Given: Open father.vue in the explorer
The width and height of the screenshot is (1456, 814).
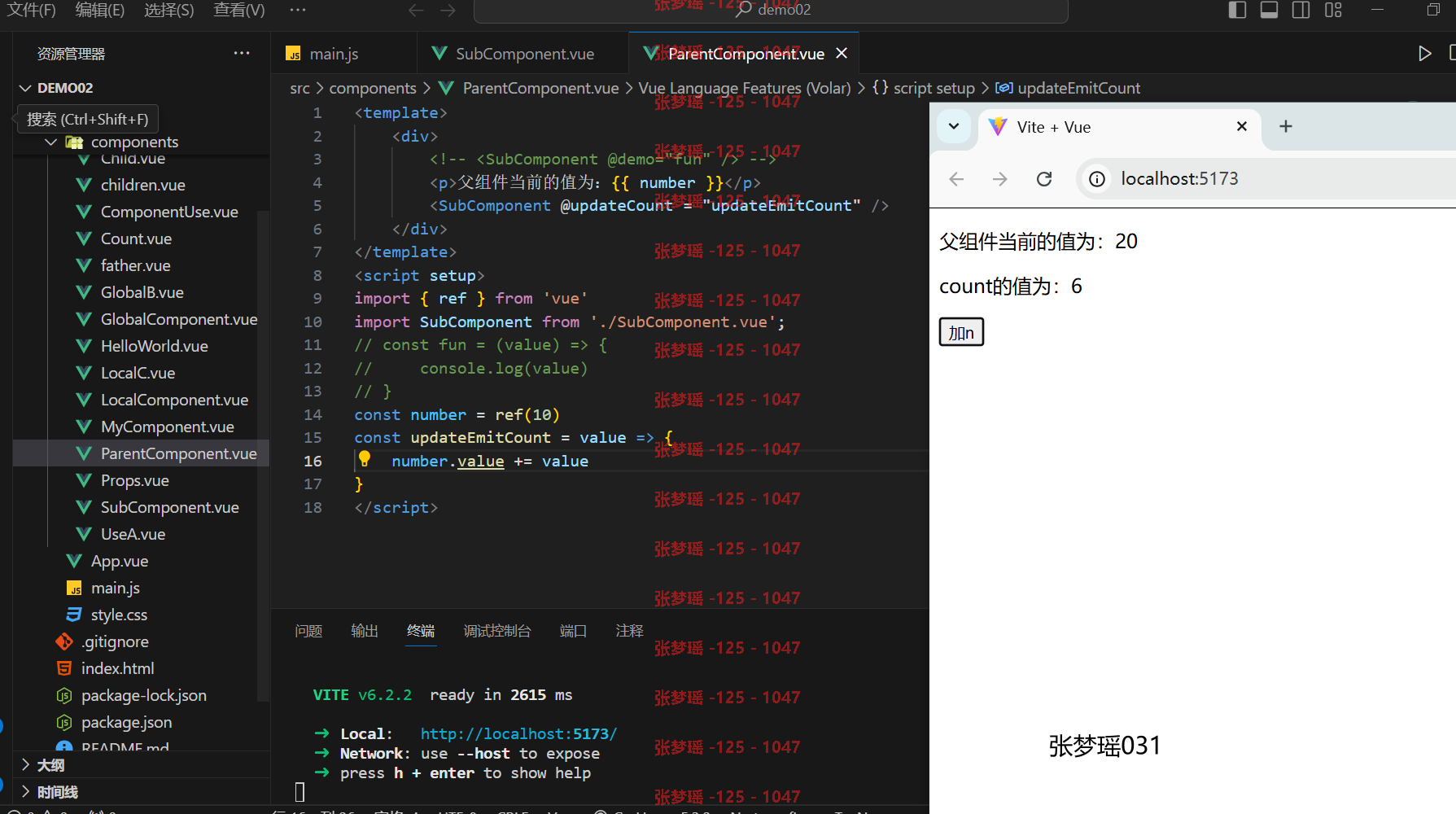Looking at the screenshot, I should click(135, 265).
